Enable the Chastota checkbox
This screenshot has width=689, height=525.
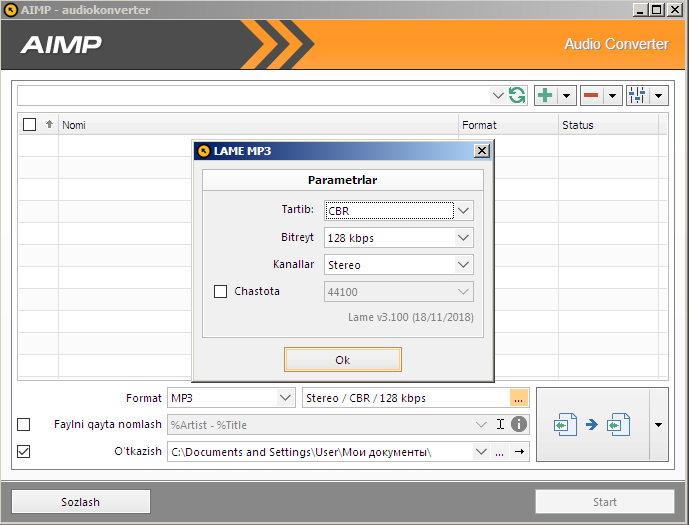point(221,291)
